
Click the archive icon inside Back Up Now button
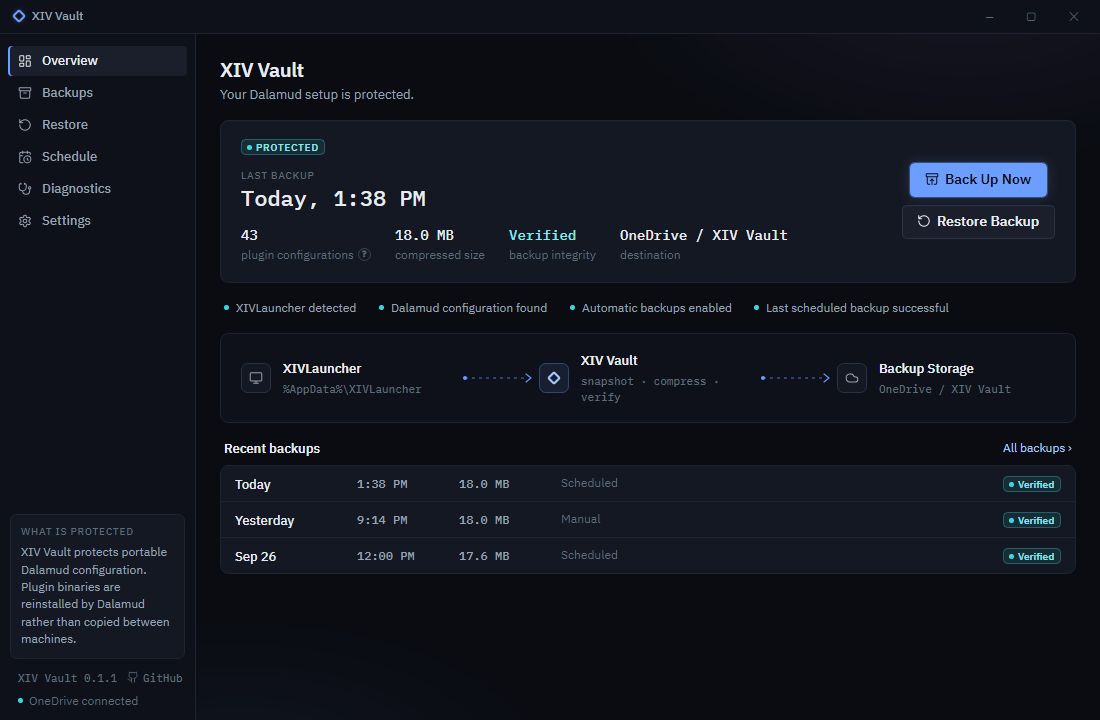coord(932,180)
